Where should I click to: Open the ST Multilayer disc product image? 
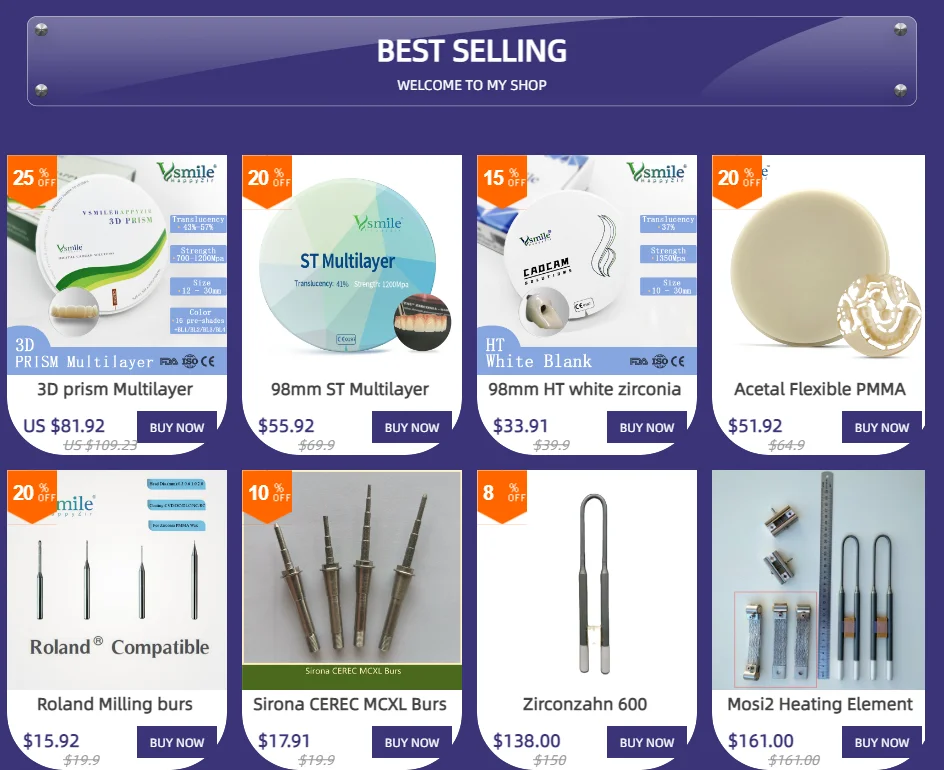tap(352, 265)
